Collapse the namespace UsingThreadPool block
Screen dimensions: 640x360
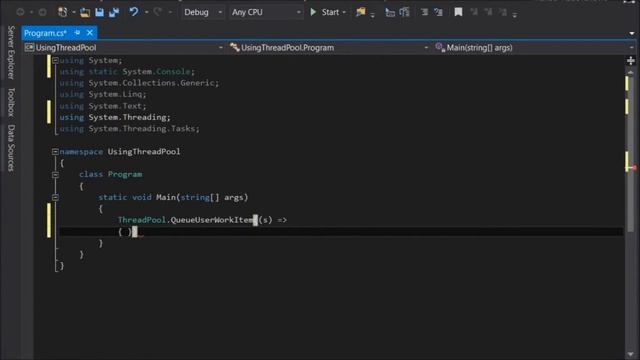55,151
